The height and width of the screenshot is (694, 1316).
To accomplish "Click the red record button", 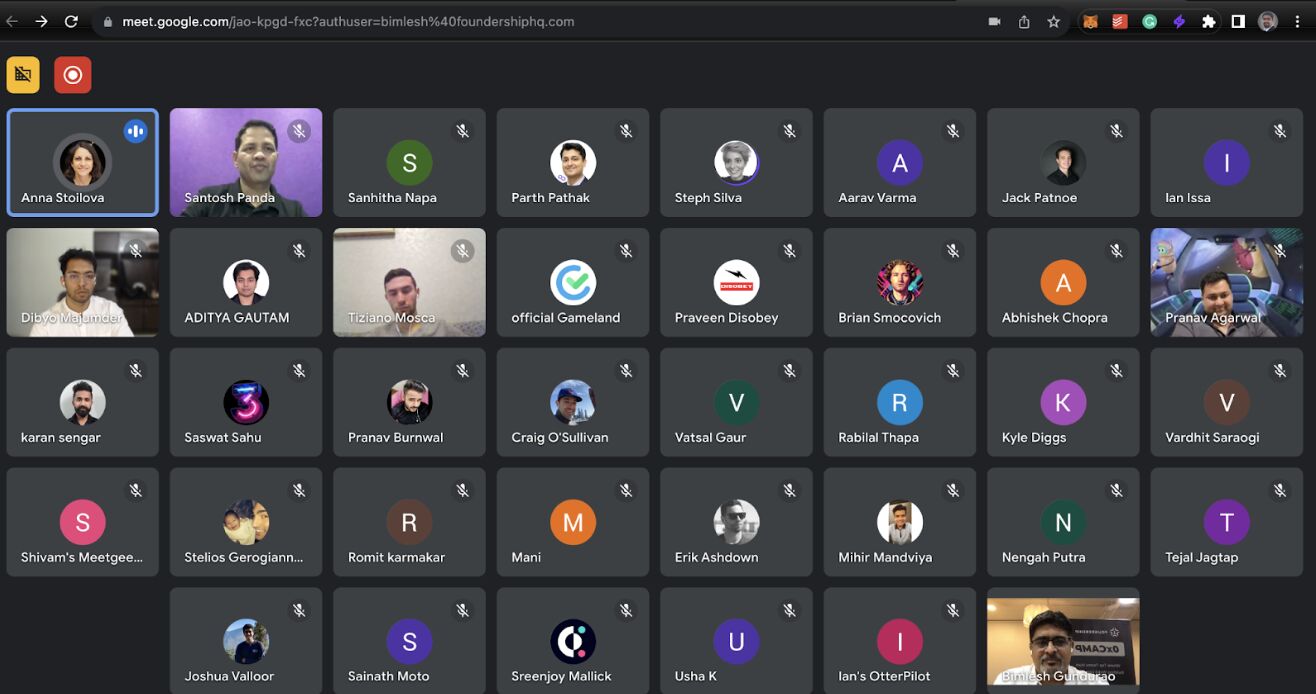I will [72, 75].
